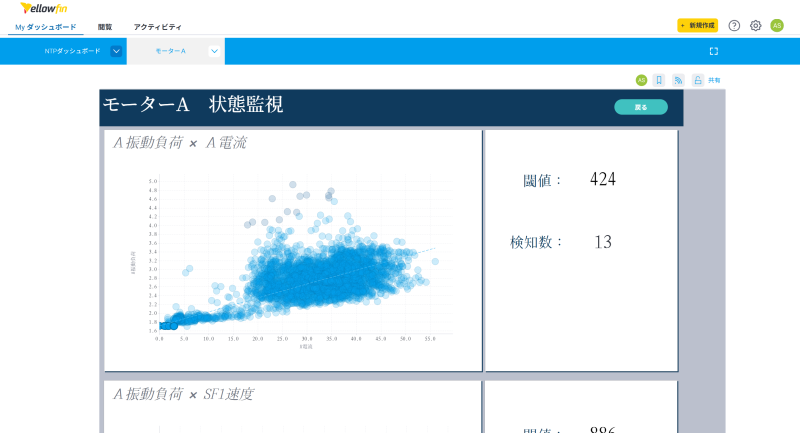Click the small green AS owner avatar

click(641, 80)
